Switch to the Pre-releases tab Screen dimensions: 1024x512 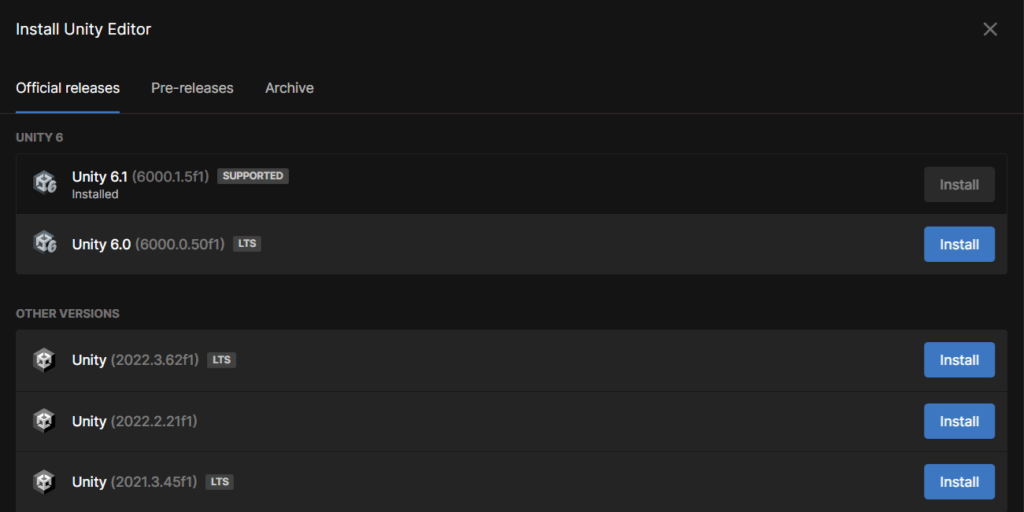click(x=192, y=88)
